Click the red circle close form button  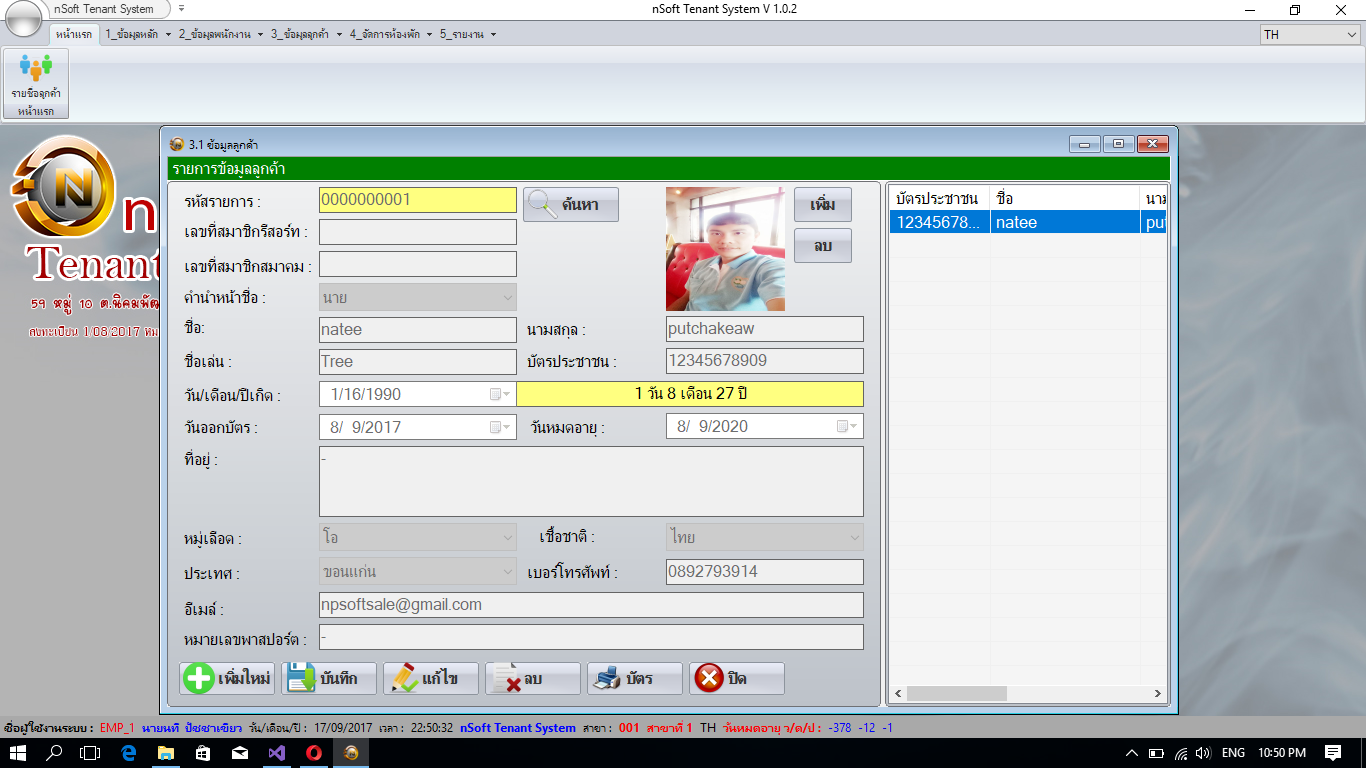pos(736,678)
